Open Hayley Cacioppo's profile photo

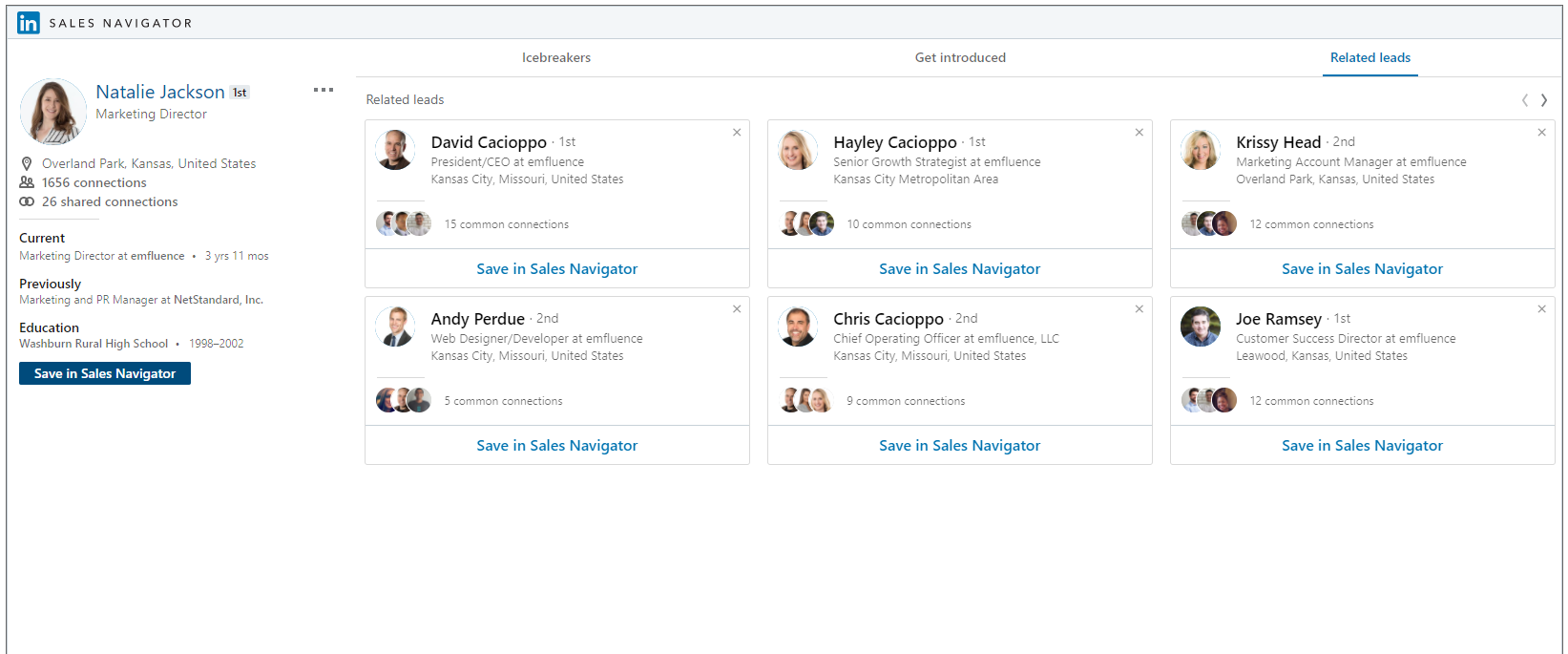[x=798, y=150]
